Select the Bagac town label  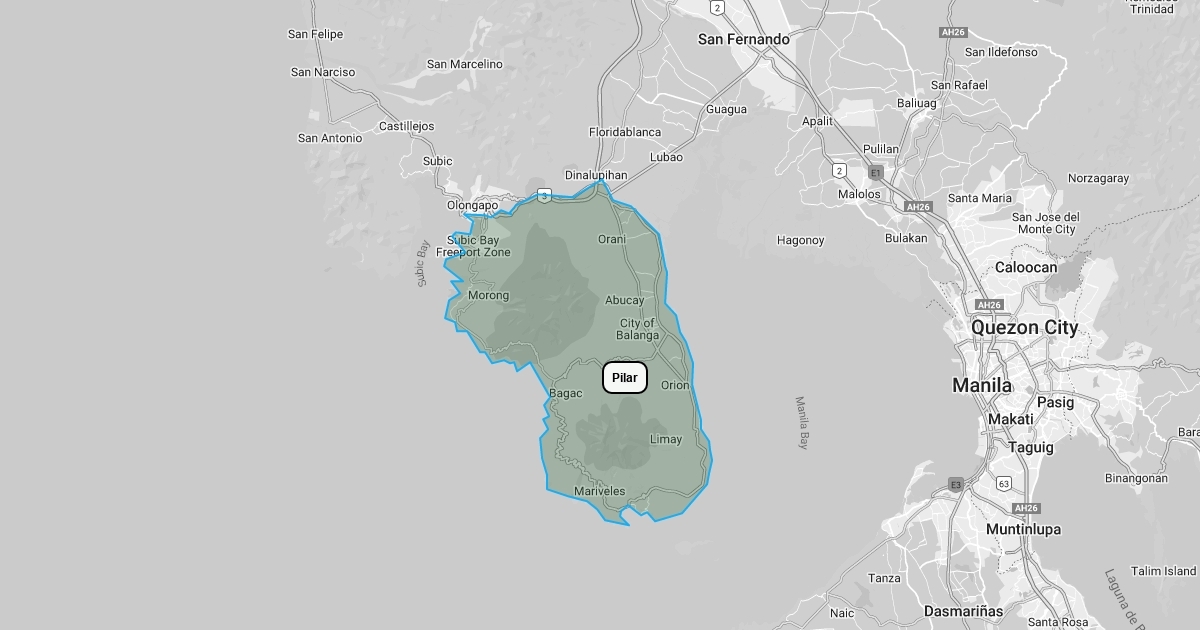click(x=565, y=393)
